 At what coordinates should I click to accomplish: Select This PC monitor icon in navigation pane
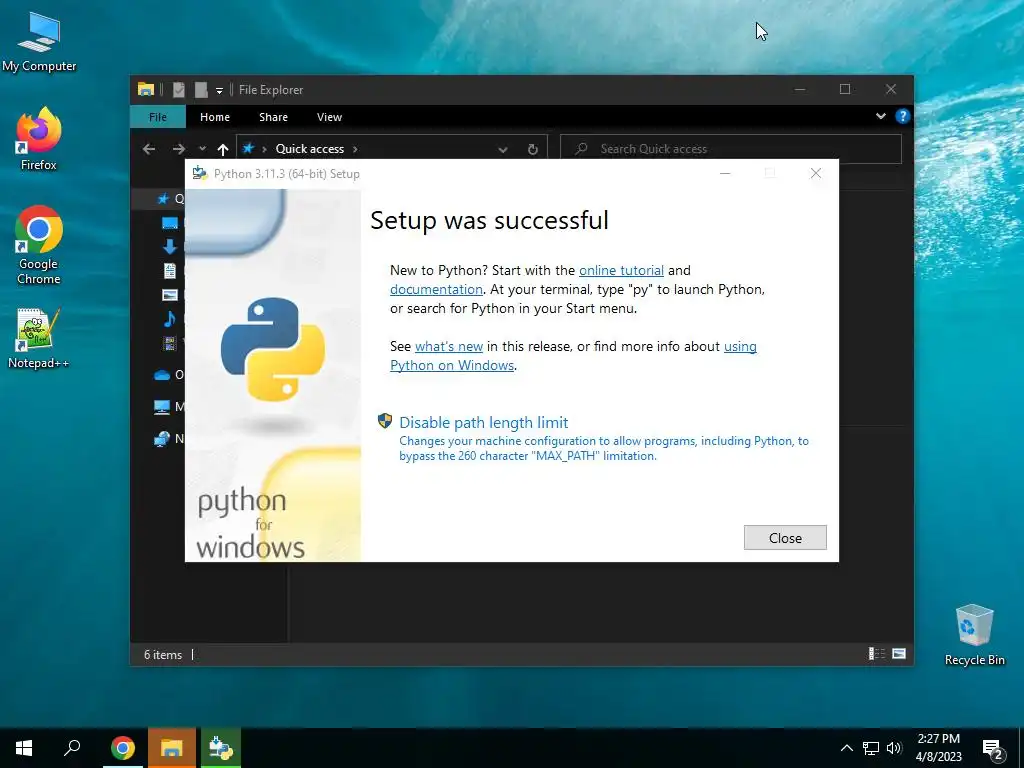162,407
